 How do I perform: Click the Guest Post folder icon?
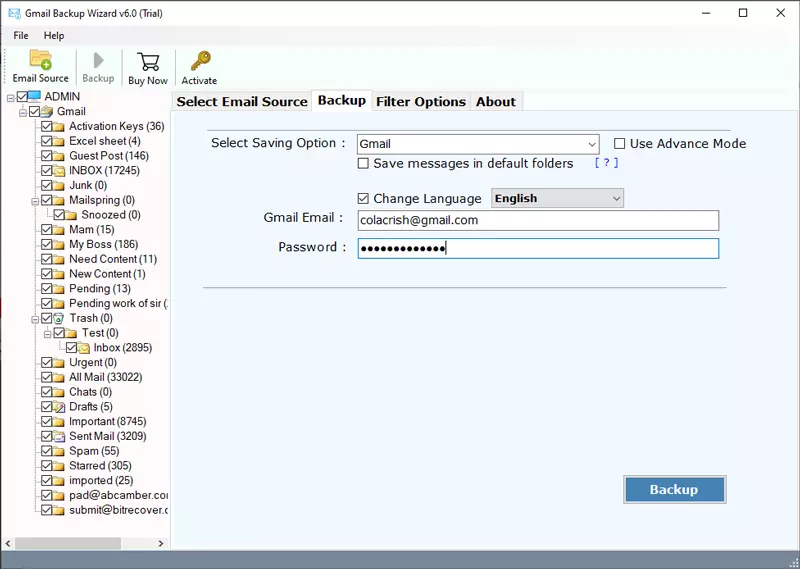[x=59, y=156]
